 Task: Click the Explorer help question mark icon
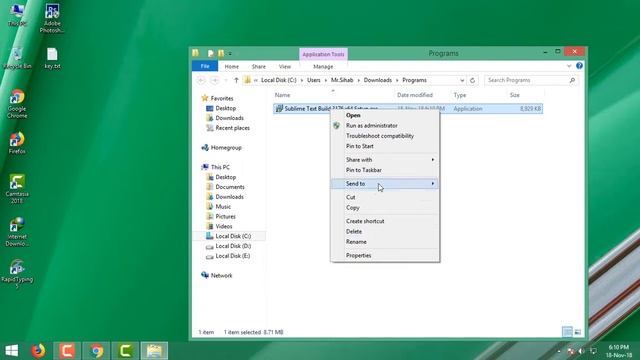coord(579,66)
